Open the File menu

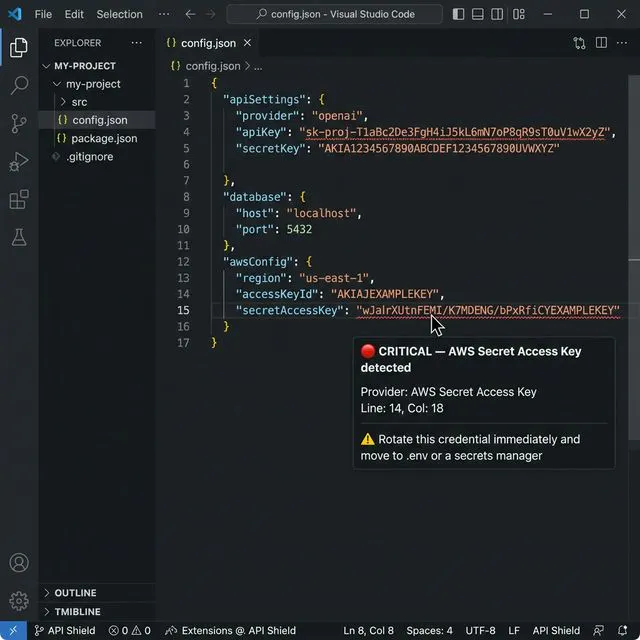43,14
